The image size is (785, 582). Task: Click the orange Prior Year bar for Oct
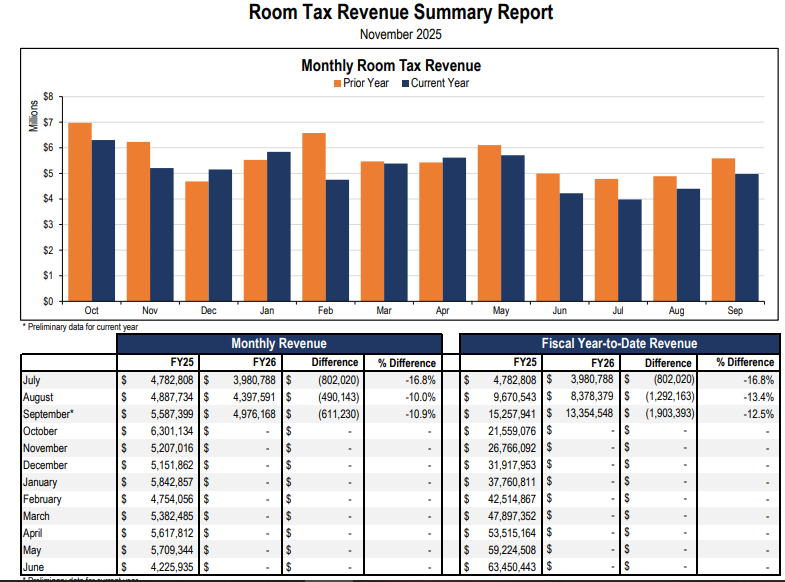tap(80, 211)
